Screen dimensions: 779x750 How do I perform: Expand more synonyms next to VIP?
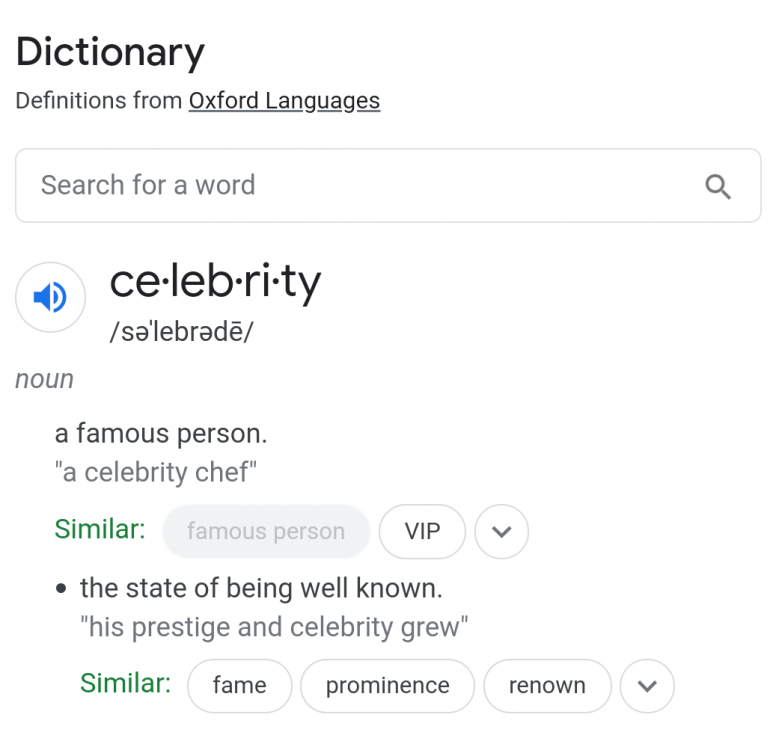(501, 532)
